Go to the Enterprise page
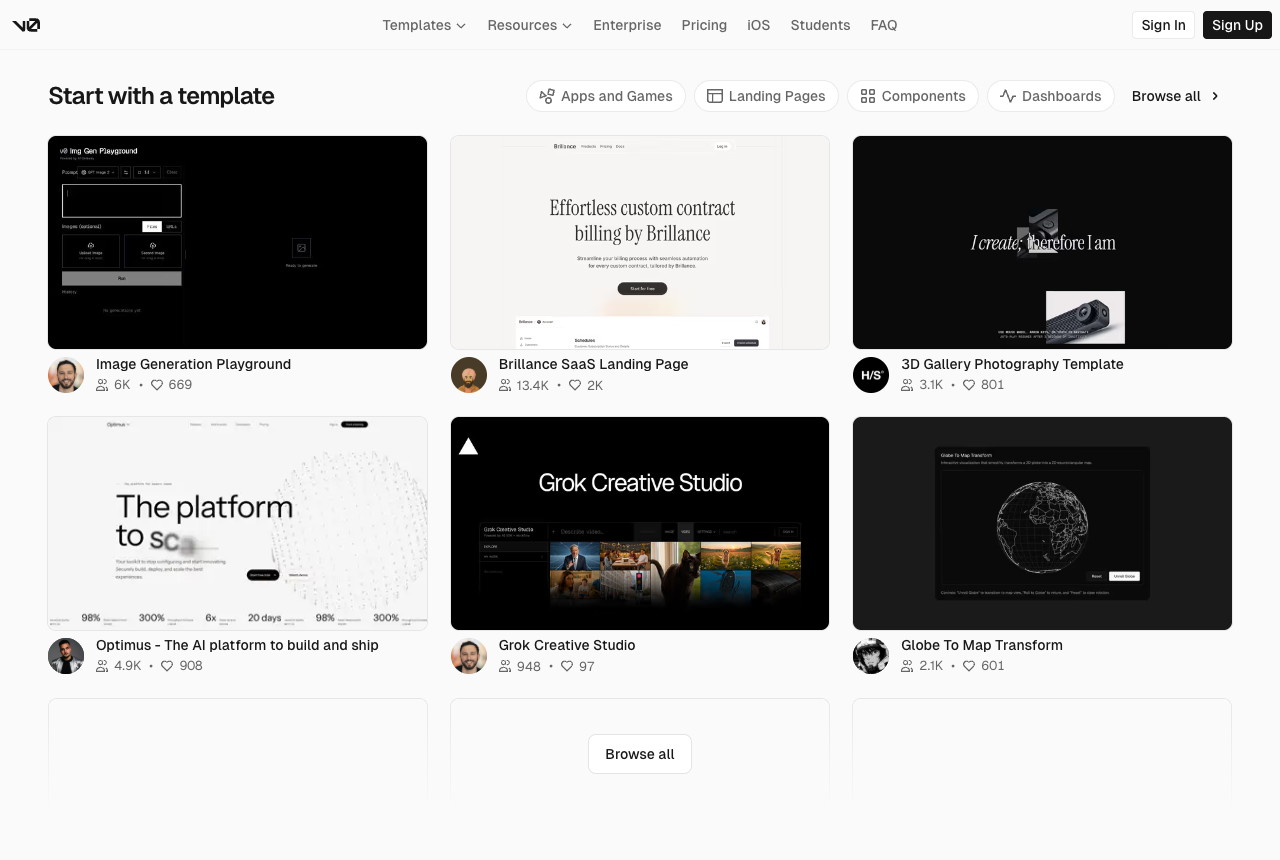Screen dimensions: 1280x860 click(x=627, y=25)
